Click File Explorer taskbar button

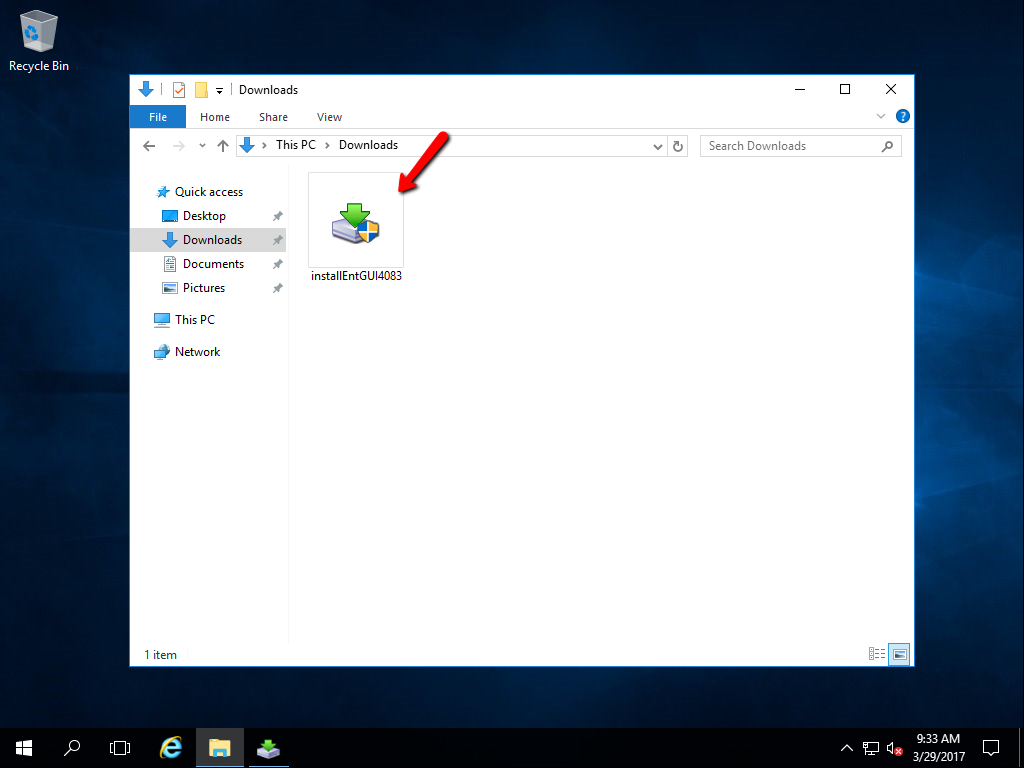point(219,748)
